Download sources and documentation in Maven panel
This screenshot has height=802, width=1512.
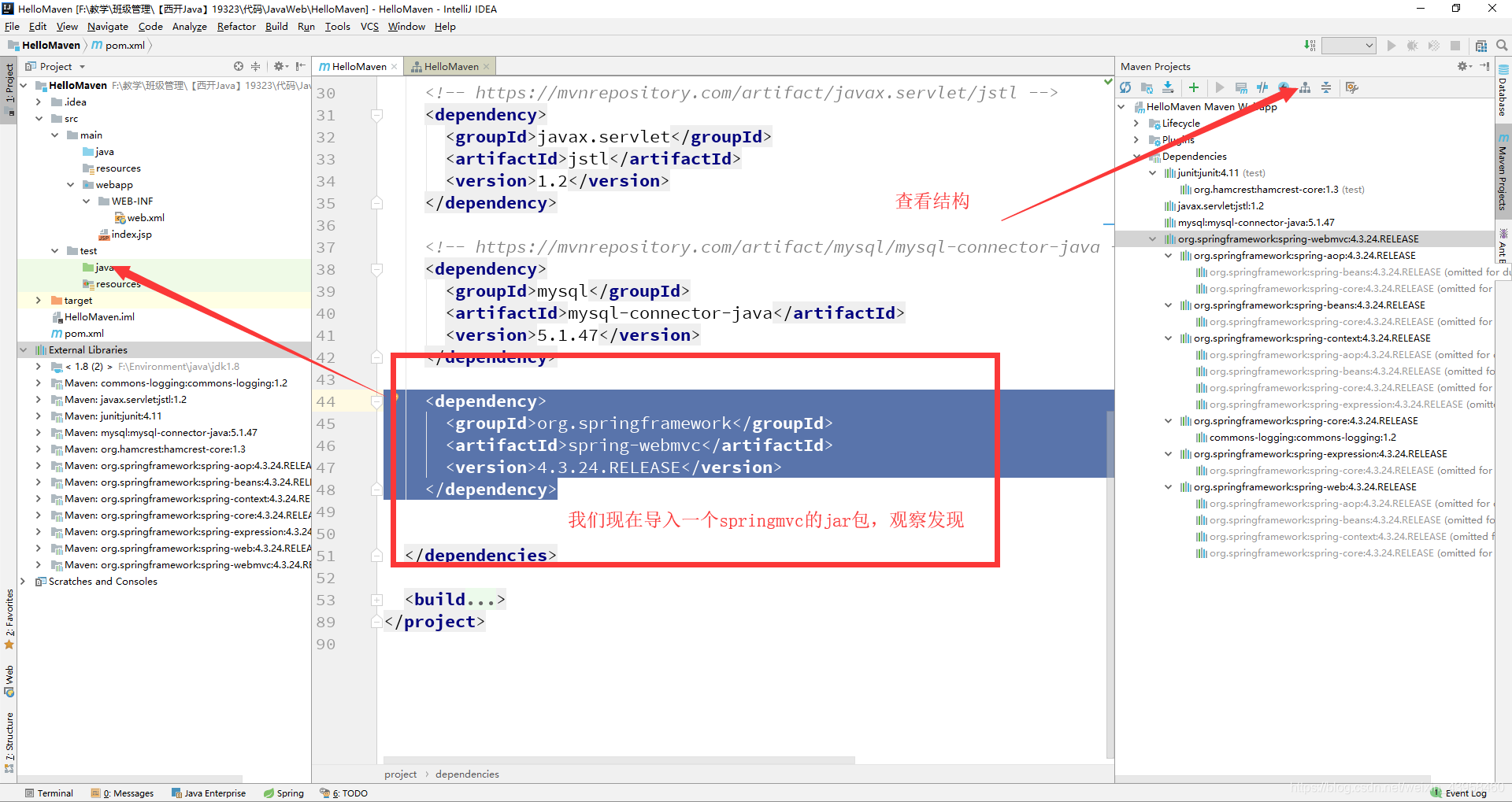coord(1168,87)
